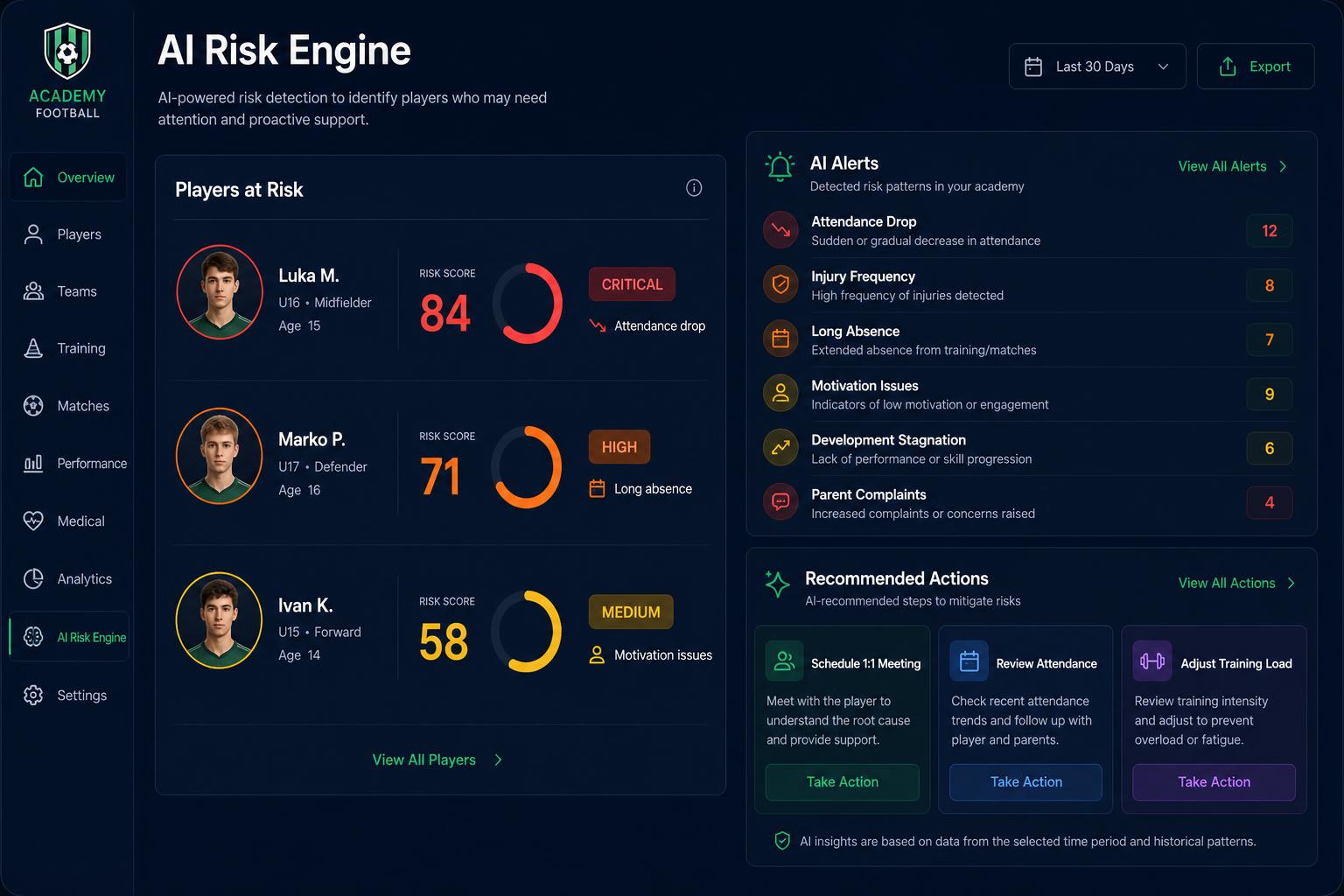Go to Players in the sidebar
Screen dimensions: 1344x896
point(68,234)
